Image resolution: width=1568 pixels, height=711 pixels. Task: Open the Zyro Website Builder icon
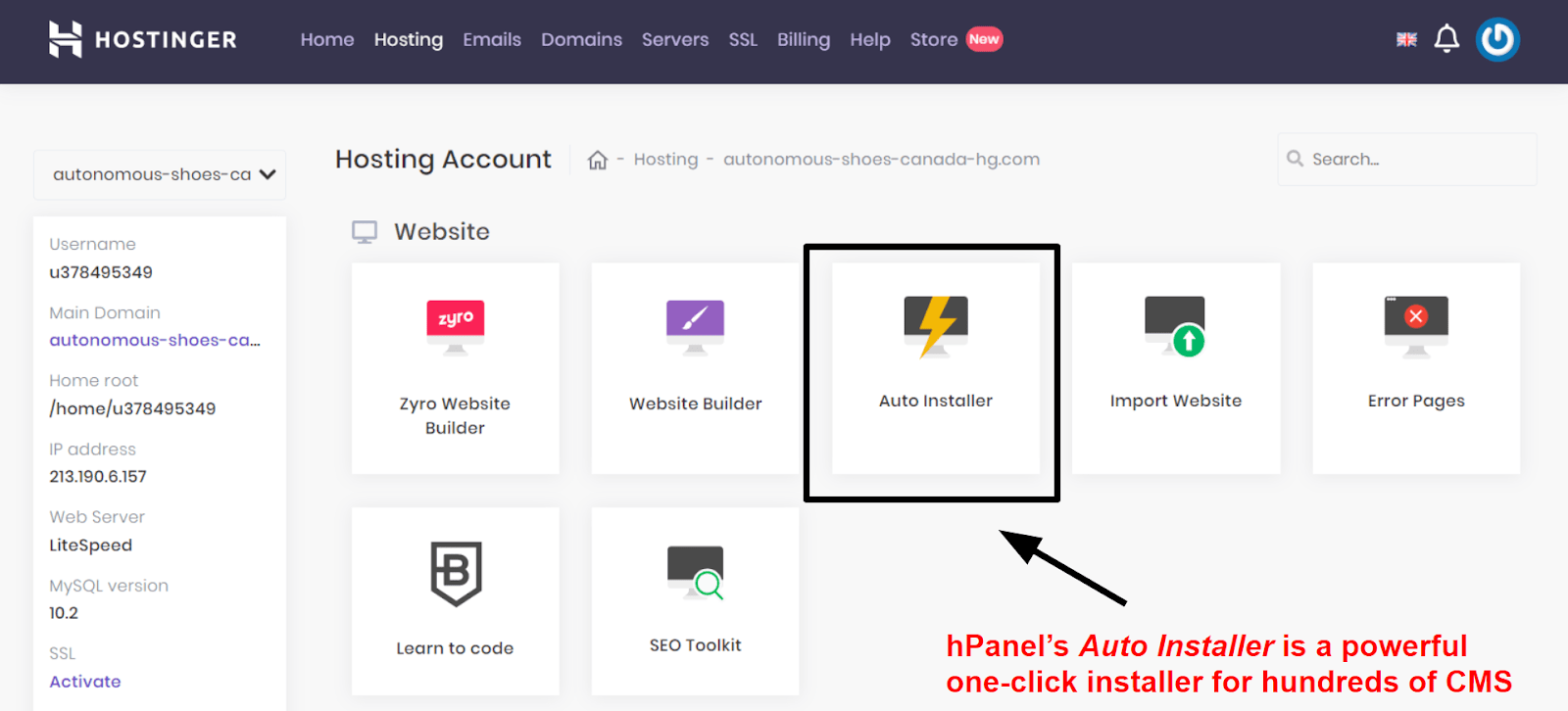(x=456, y=326)
